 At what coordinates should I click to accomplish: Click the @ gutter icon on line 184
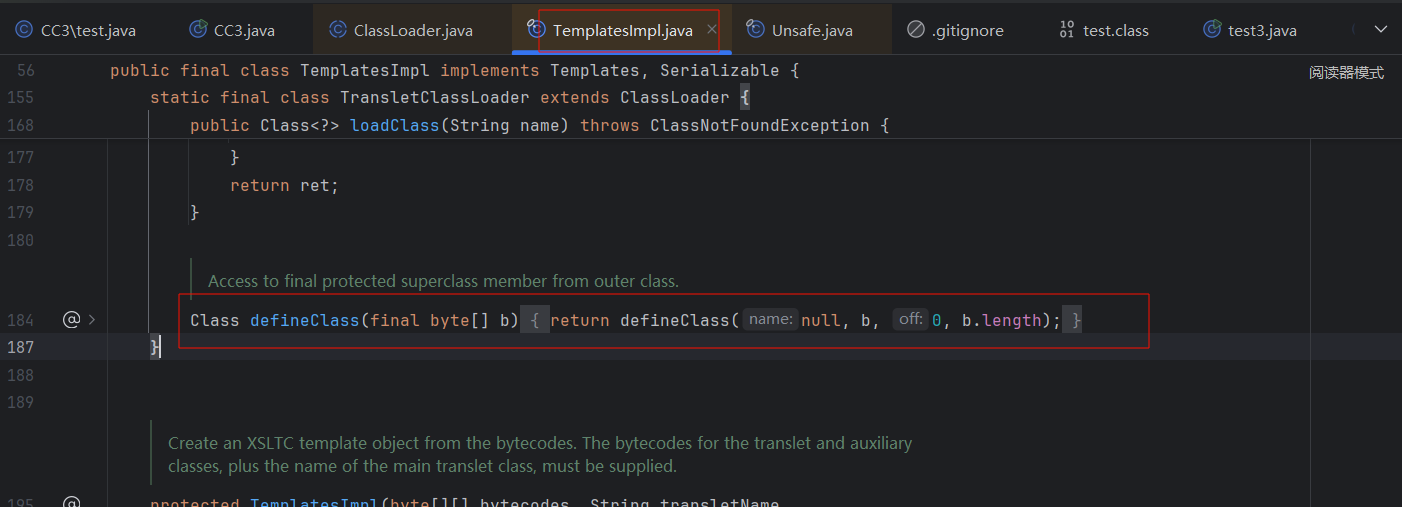pos(71,320)
